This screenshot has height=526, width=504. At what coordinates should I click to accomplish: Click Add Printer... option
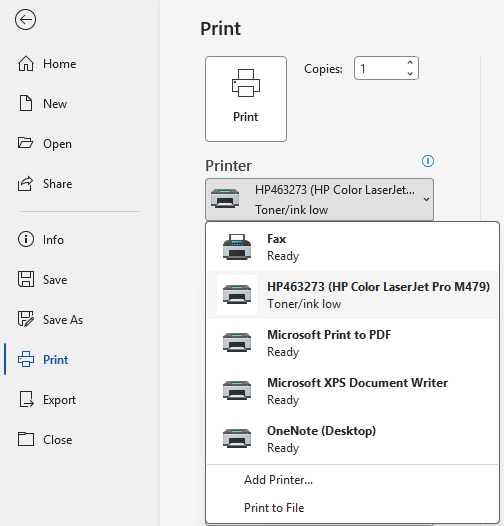coord(279,480)
